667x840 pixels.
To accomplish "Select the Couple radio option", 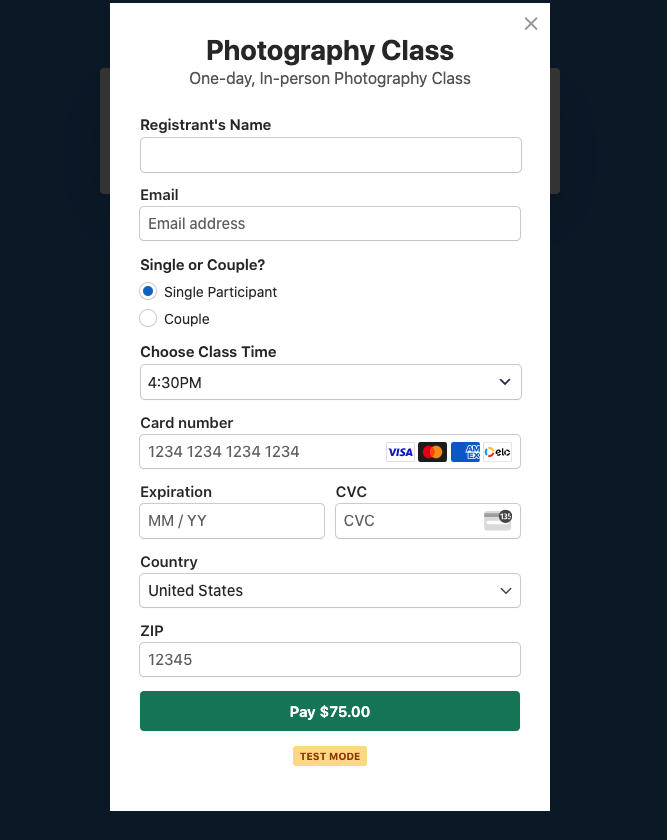I will (148, 319).
